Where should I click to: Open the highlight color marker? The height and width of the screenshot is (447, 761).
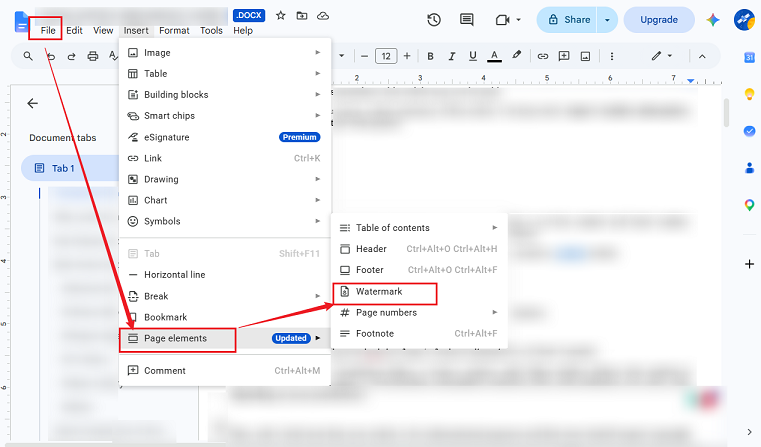[x=516, y=55]
